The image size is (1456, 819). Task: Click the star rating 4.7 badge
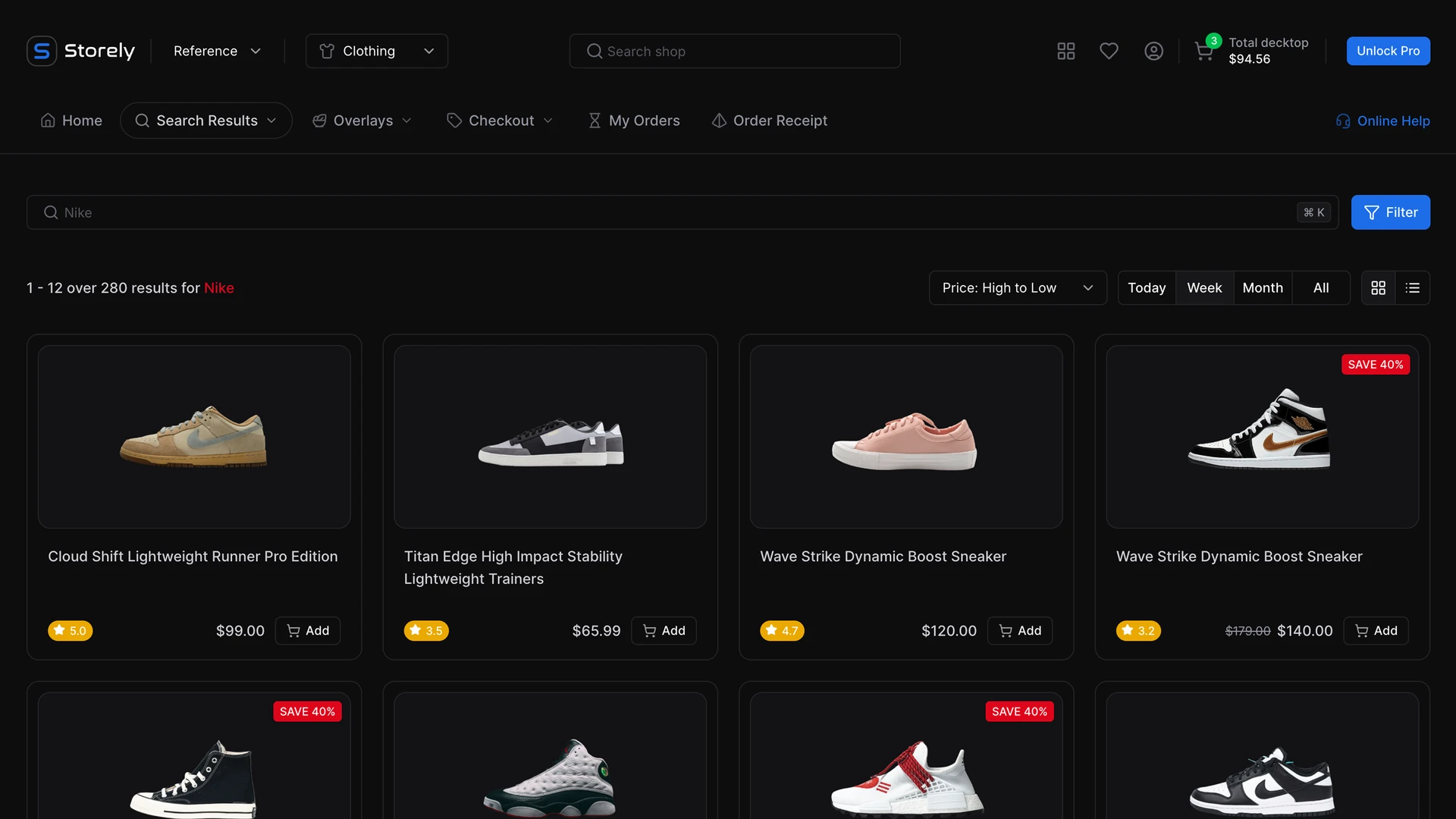pos(782,630)
